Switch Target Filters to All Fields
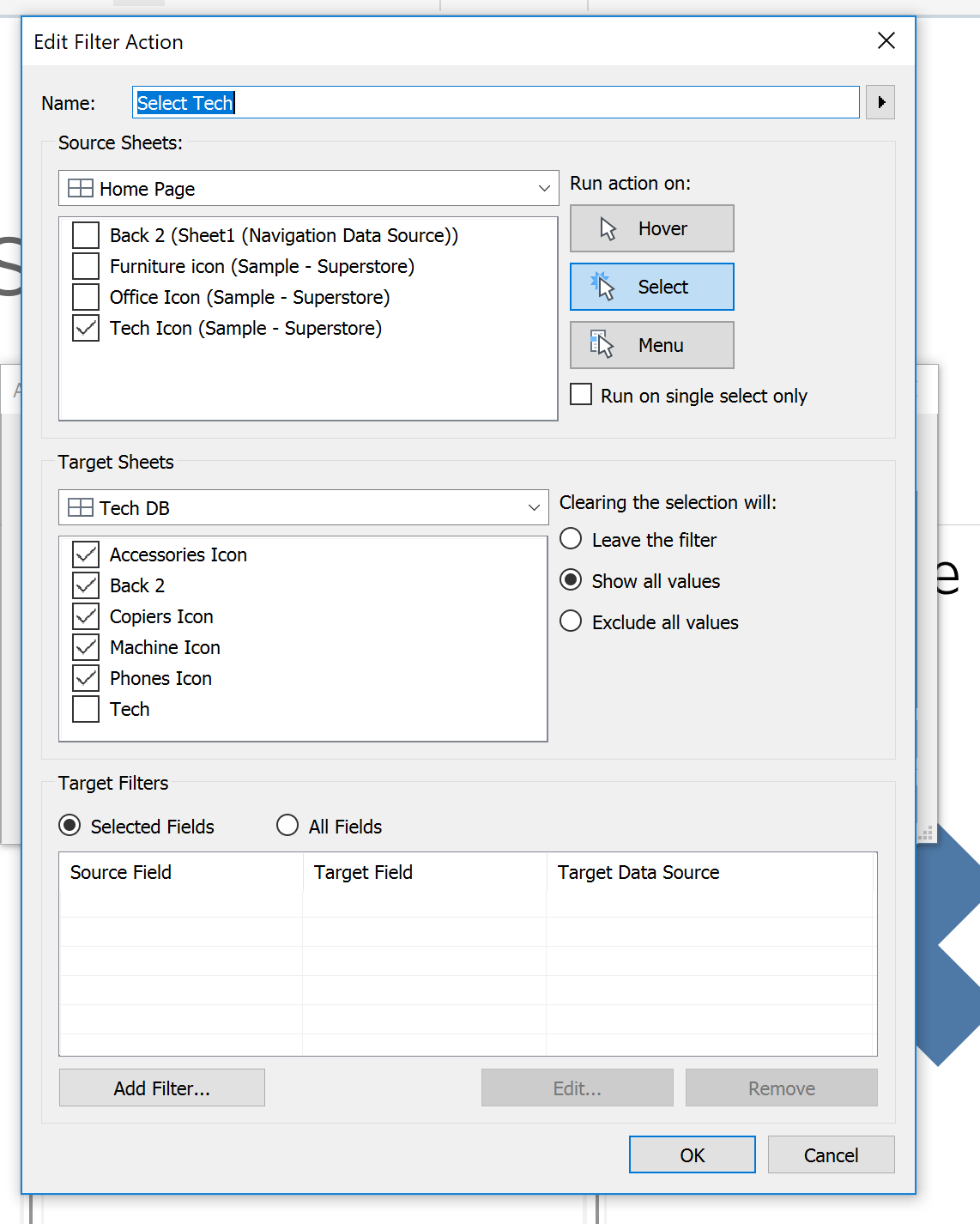Viewport: 980px width, 1224px height. (x=287, y=825)
